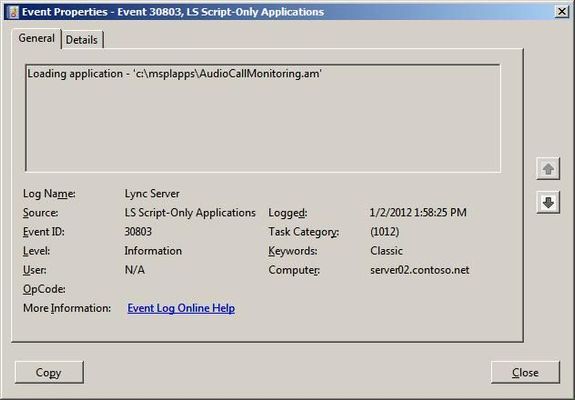Go to next event with down arrow
This screenshot has height=400, width=575.
point(548,202)
